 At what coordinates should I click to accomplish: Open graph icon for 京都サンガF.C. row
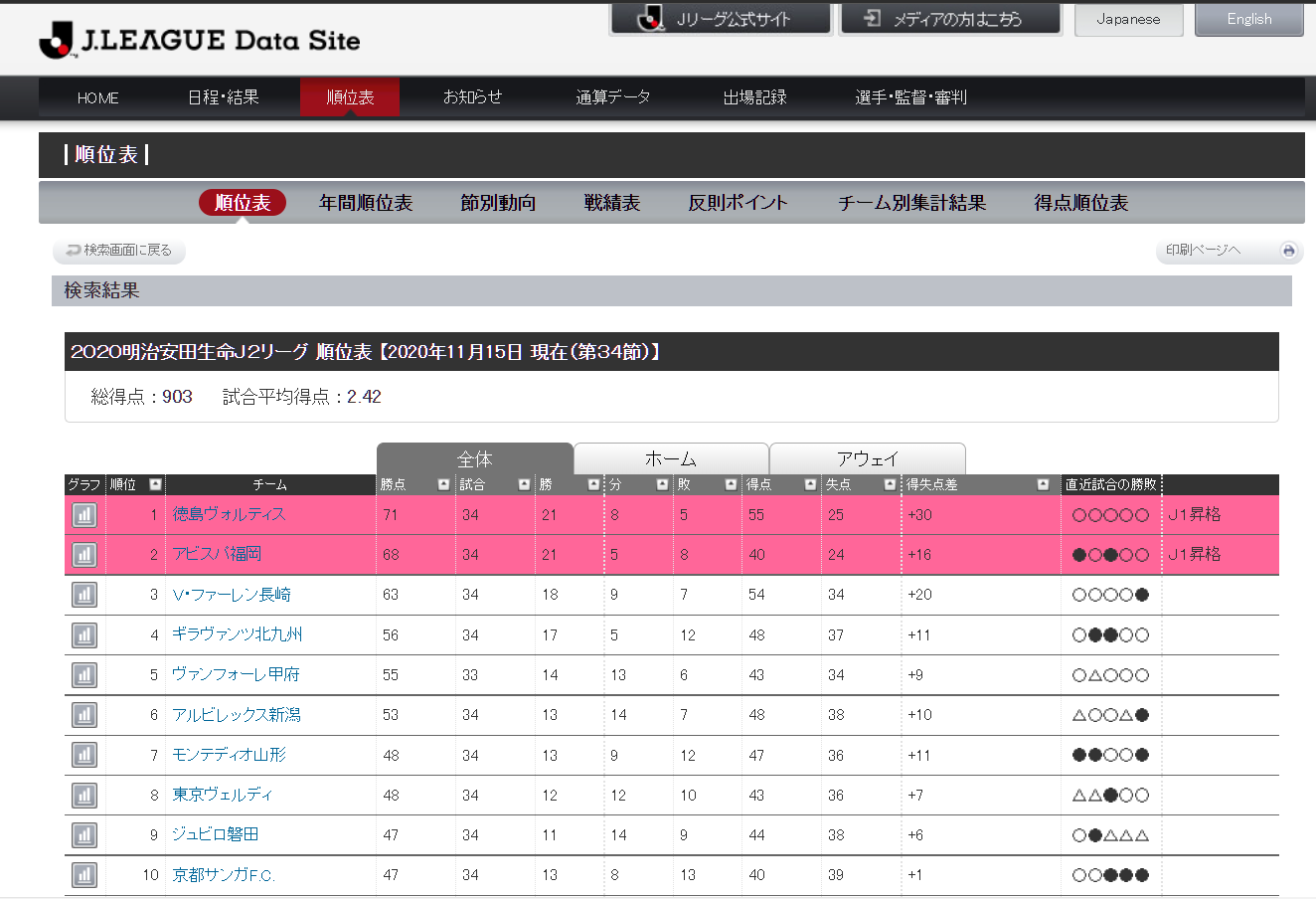[x=84, y=875]
